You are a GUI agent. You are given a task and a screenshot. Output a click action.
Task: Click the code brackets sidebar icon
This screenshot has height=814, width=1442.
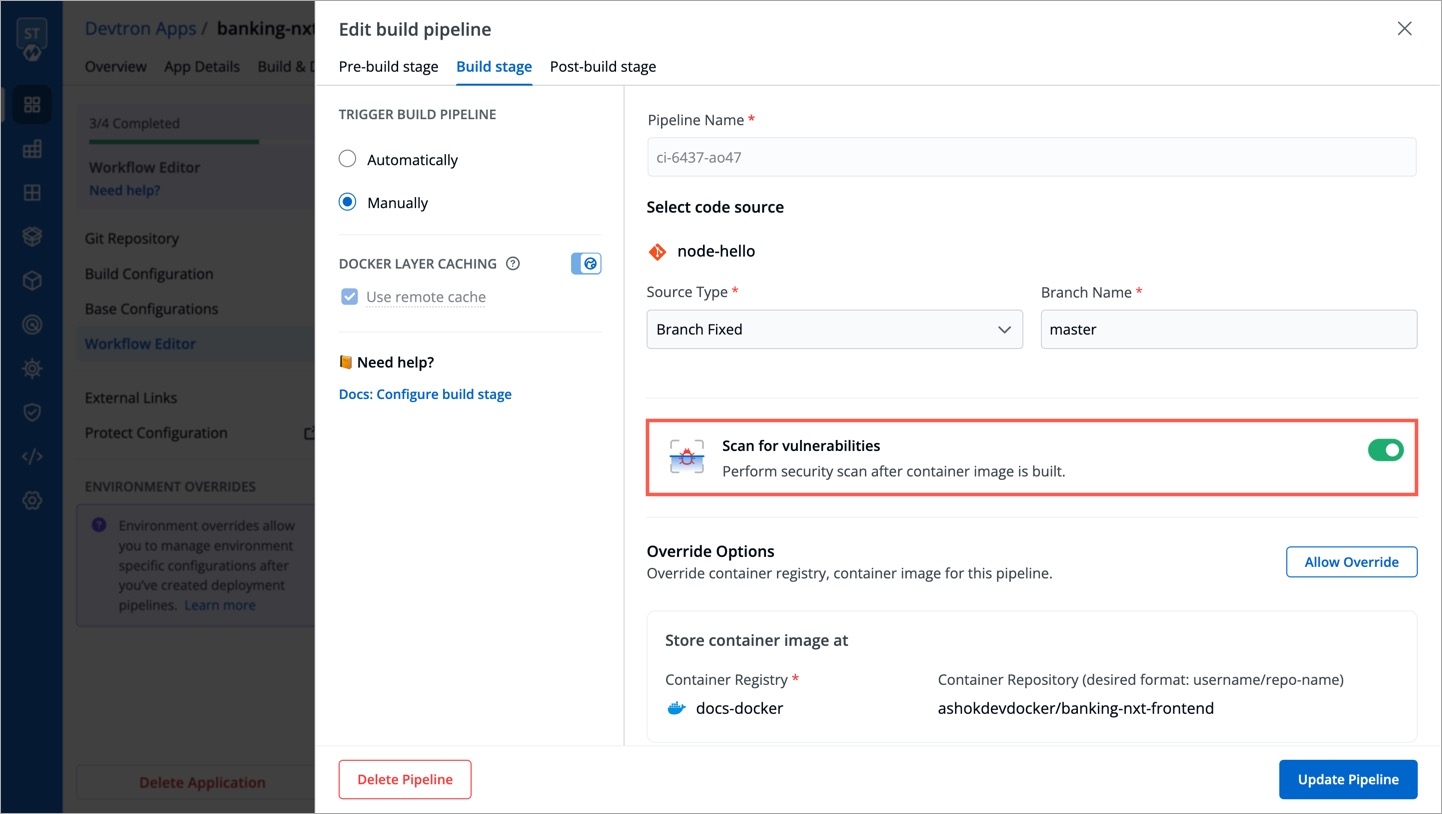point(32,457)
